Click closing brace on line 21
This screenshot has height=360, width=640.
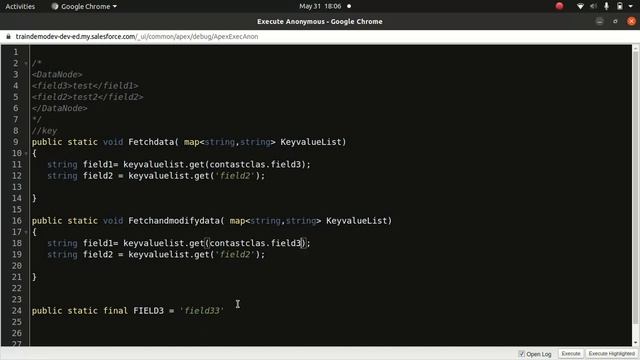coord(34,277)
